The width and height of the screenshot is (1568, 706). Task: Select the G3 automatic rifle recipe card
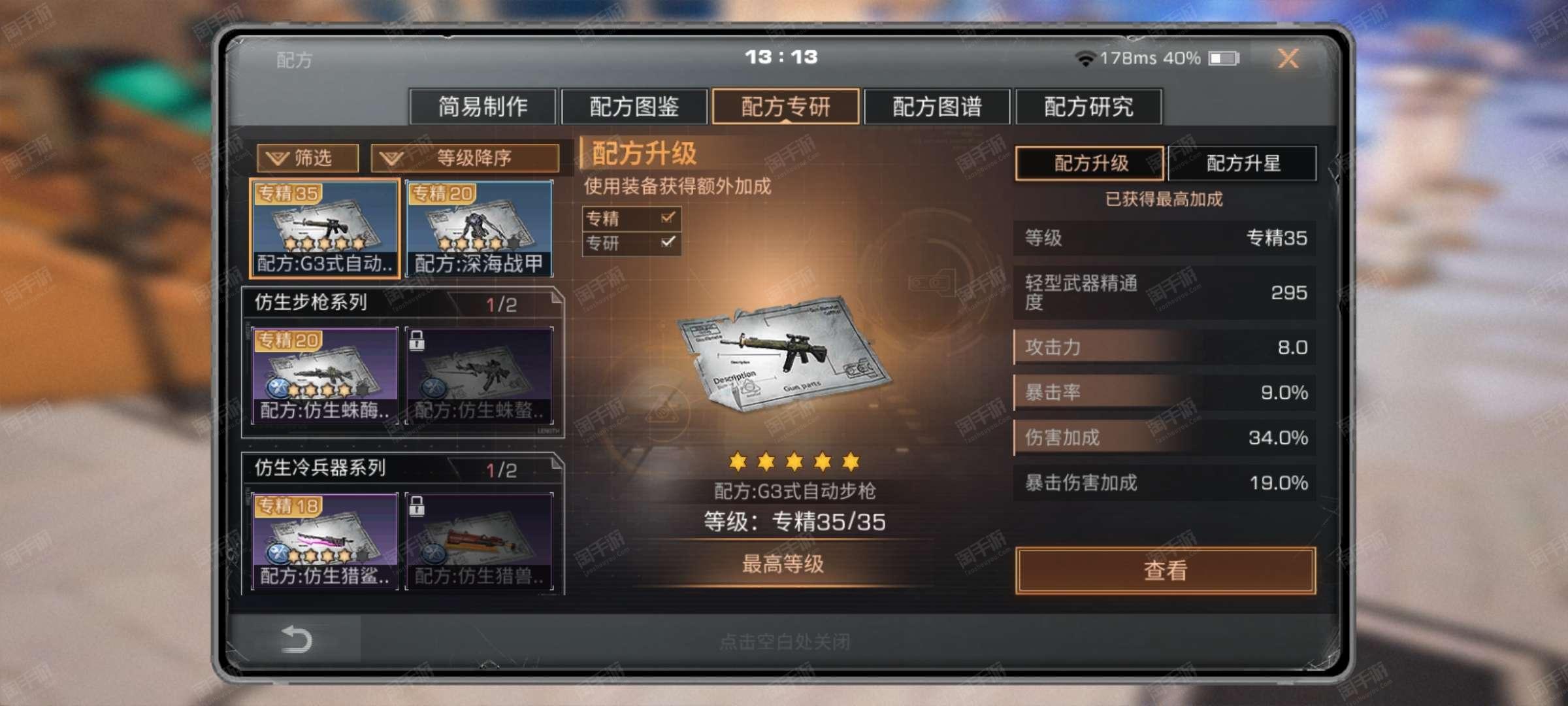pos(325,228)
